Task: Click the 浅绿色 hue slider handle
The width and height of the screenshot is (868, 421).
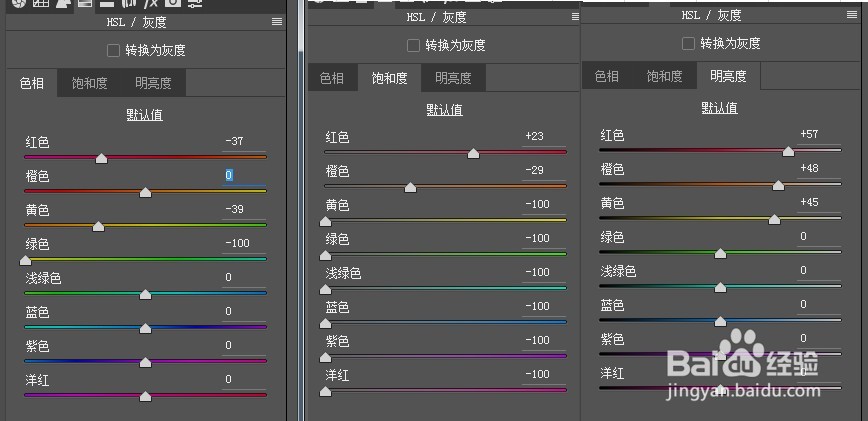Action: [x=145, y=294]
